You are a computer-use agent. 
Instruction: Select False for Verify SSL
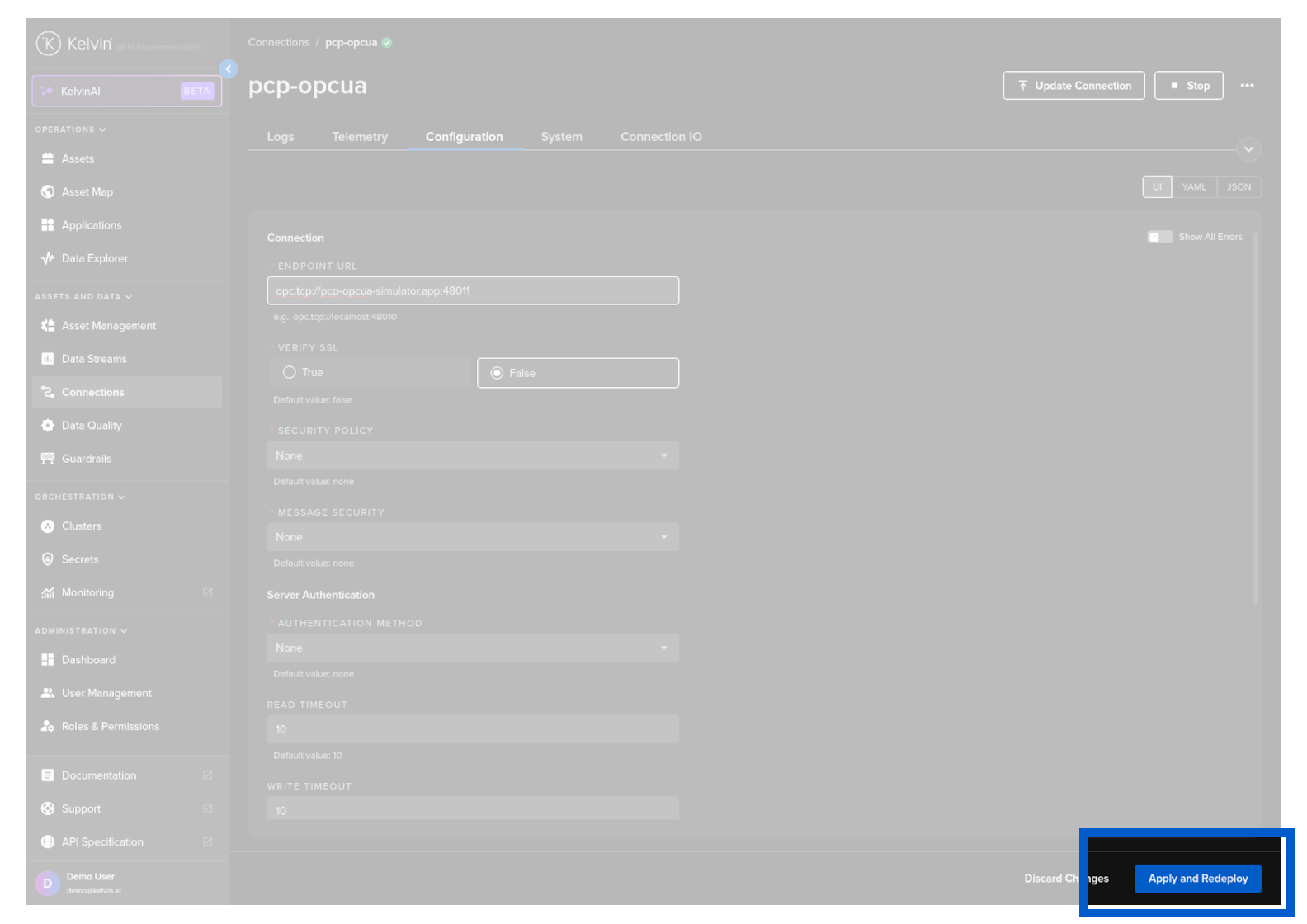[x=497, y=374]
